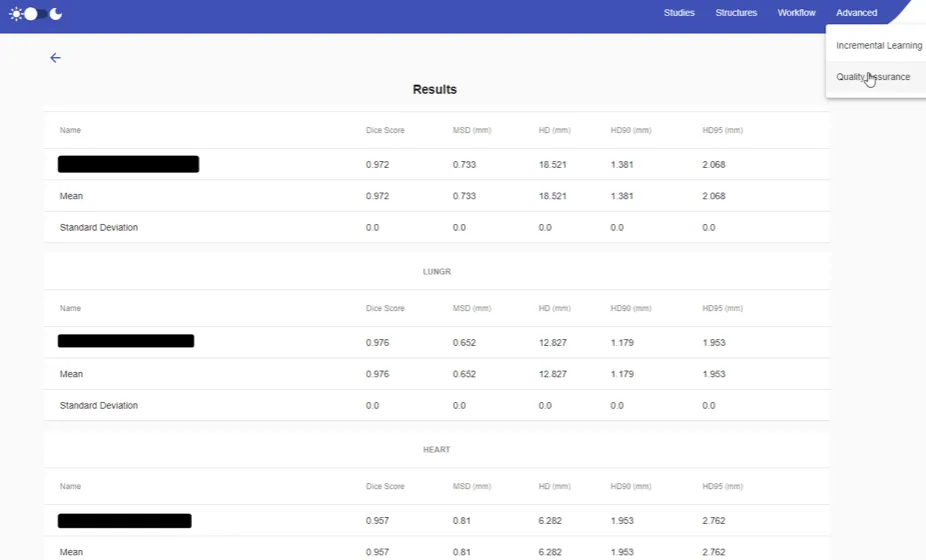Toggle the light/dark theme switch
This screenshot has height=560, width=926.
(36, 14)
